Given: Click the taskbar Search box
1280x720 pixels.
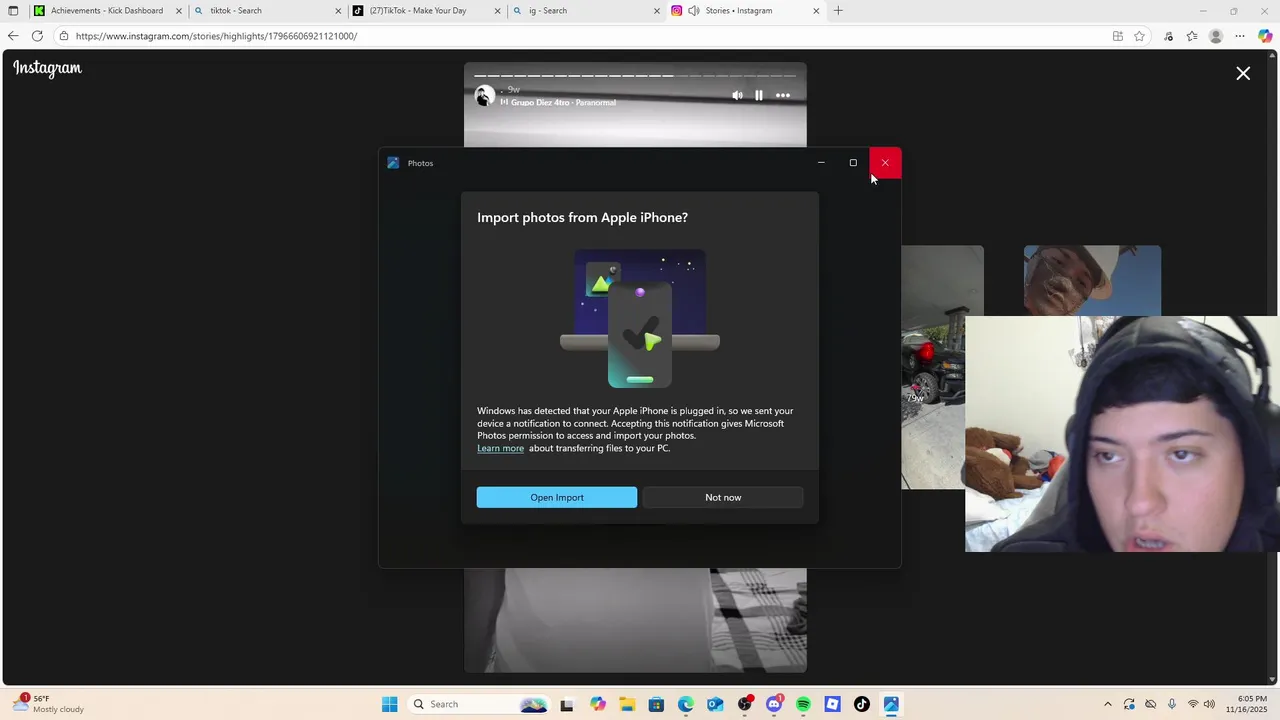Looking at the screenshot, I should pos(480,704).
